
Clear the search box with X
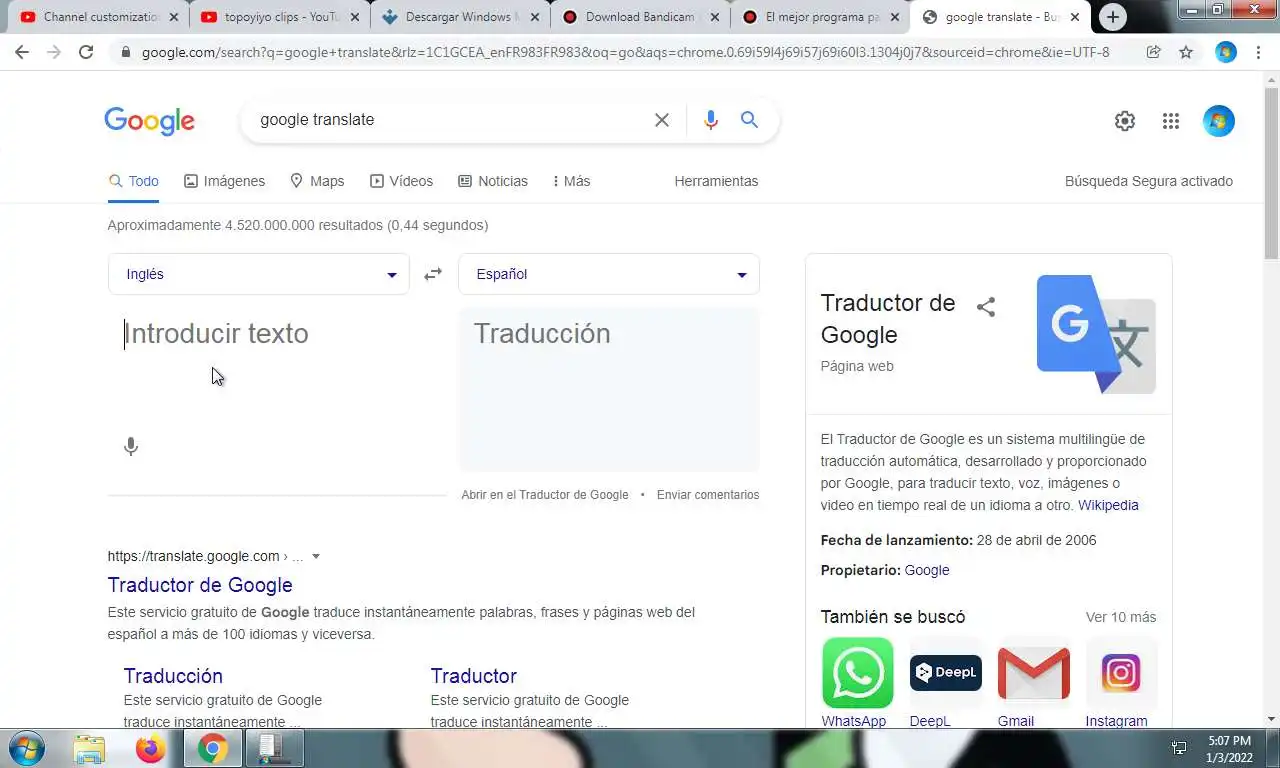coord(662,120)
